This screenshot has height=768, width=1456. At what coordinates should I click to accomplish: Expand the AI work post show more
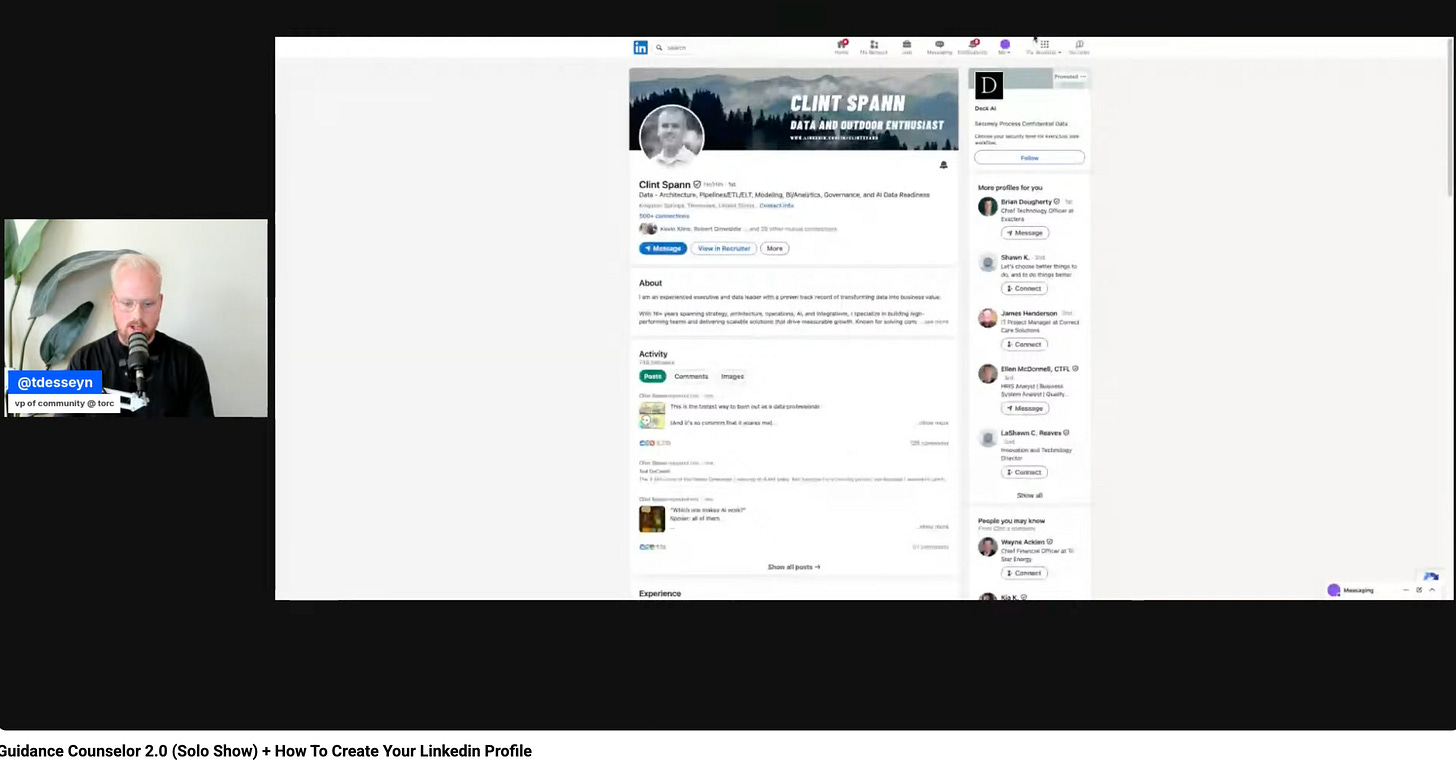click(933, 526)
